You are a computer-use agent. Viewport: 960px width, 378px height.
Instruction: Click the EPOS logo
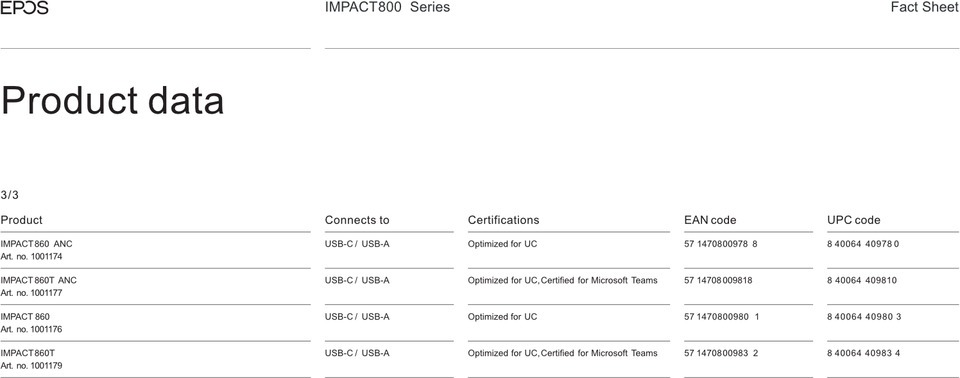coord(24,7)
